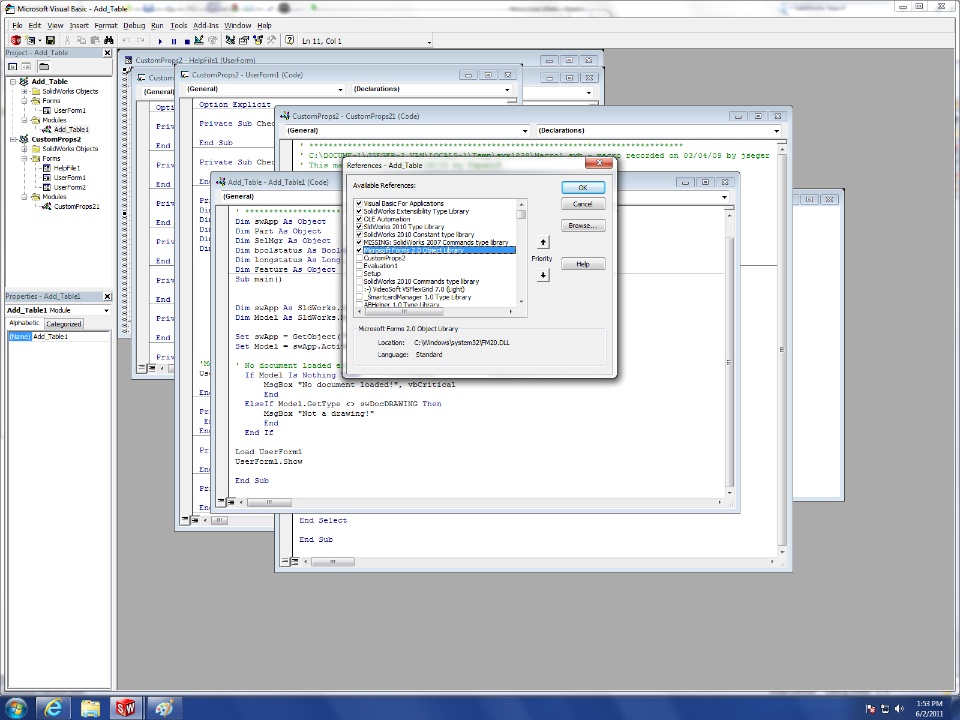960x720 pixels.
Task: Click Cancel in References dialog
Action: (x=583, y=204)
